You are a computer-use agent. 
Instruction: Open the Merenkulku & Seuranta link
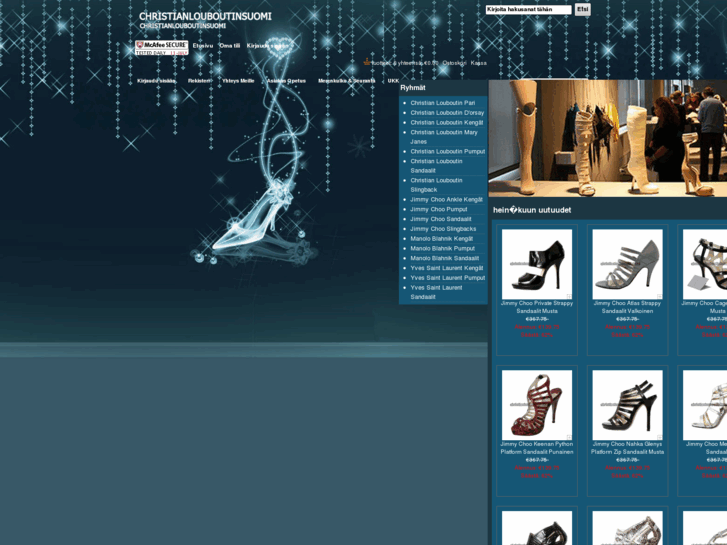[x=347, y=81]
